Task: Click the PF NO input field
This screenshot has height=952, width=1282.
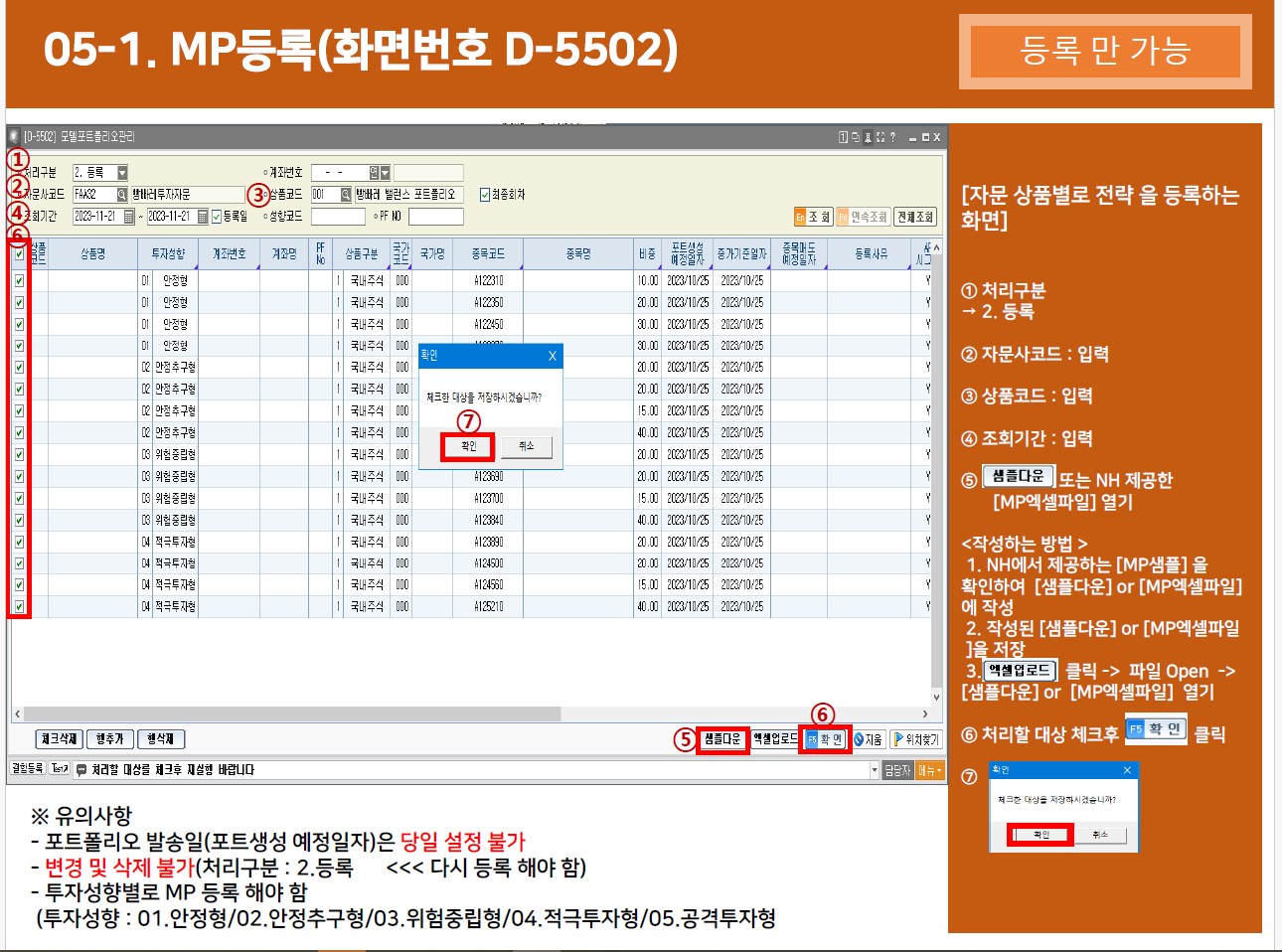Action: tap(435, 217)
